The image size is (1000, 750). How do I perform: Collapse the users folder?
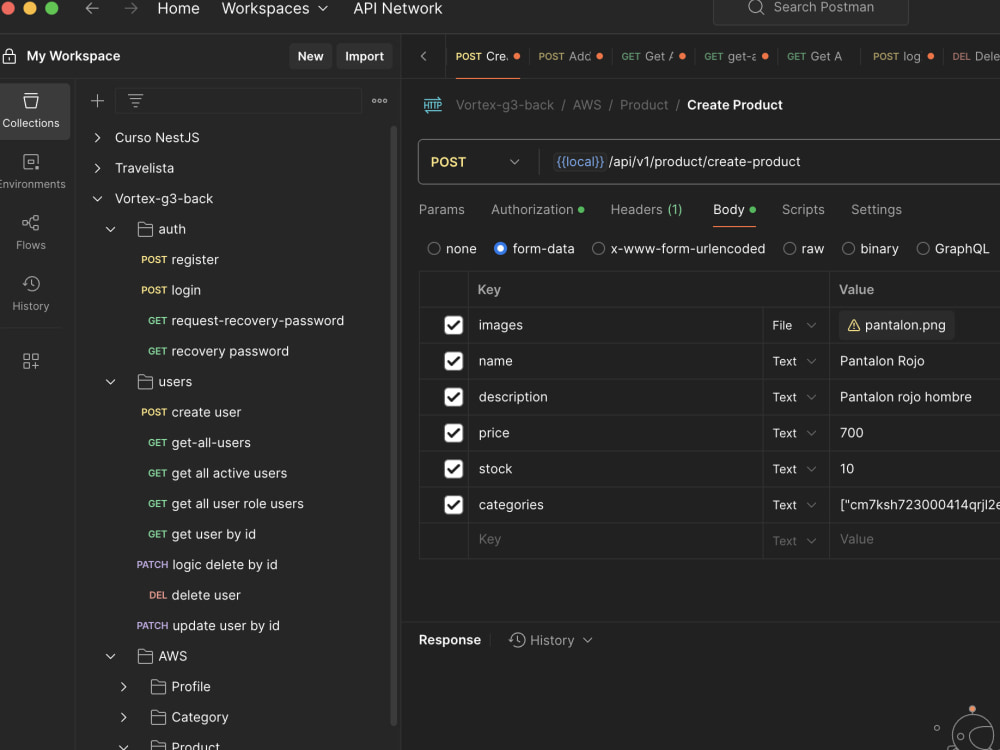110,381
